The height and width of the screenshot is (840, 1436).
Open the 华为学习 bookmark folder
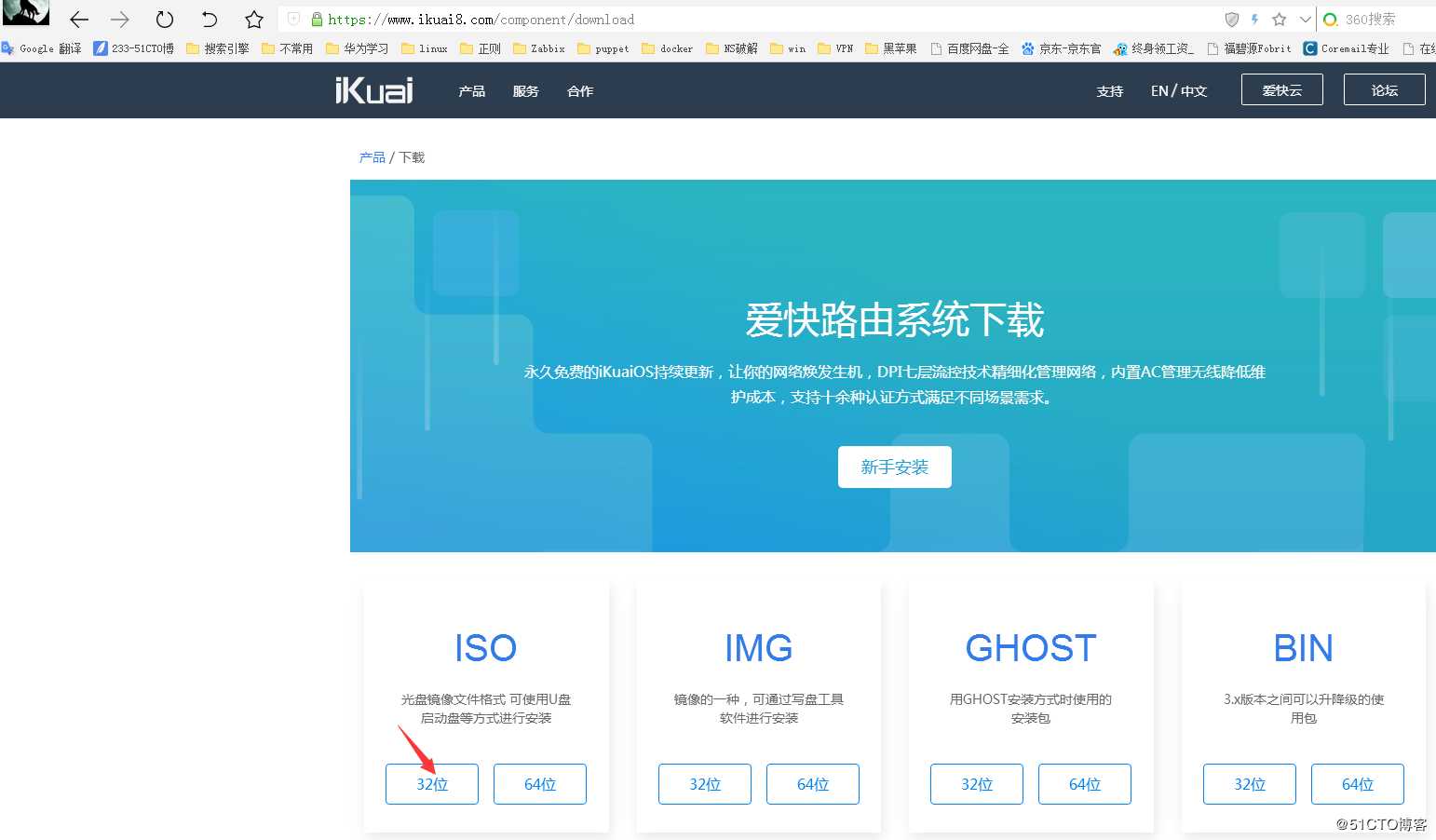tap(358, 48)
